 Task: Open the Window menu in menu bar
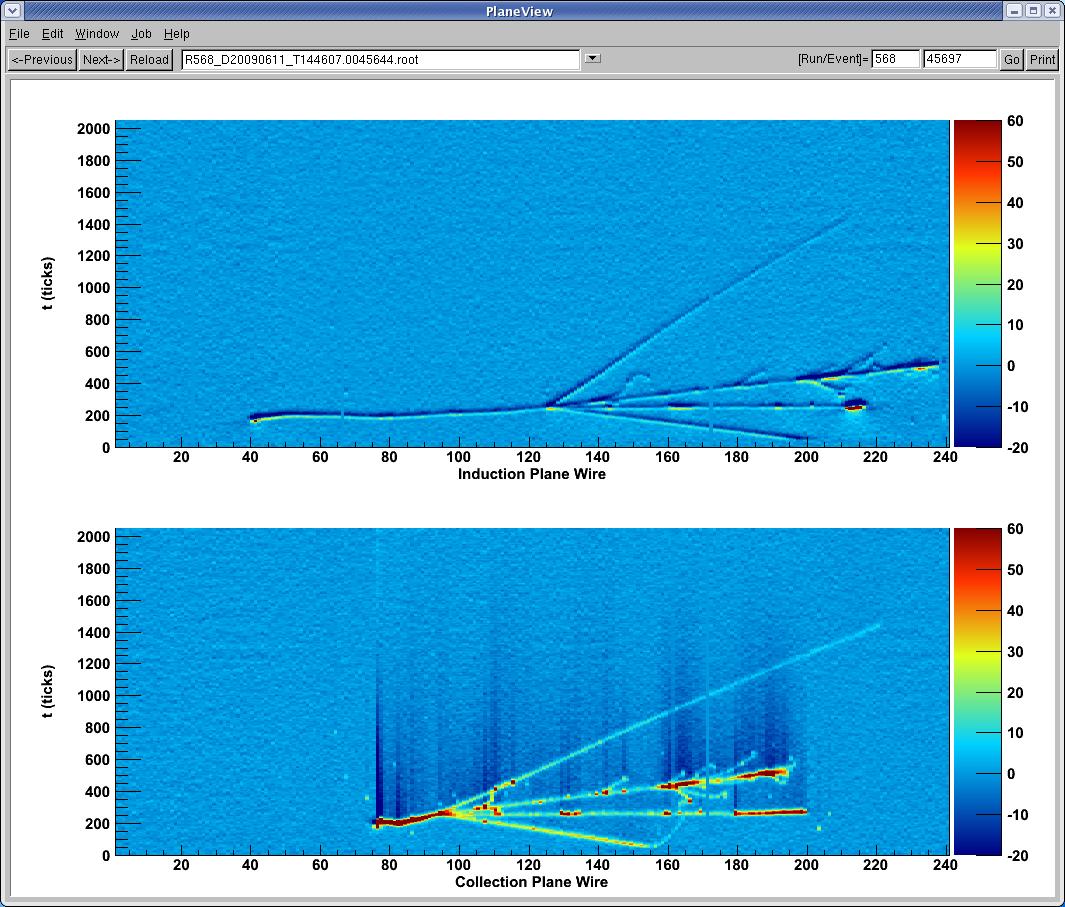point(97,34)
